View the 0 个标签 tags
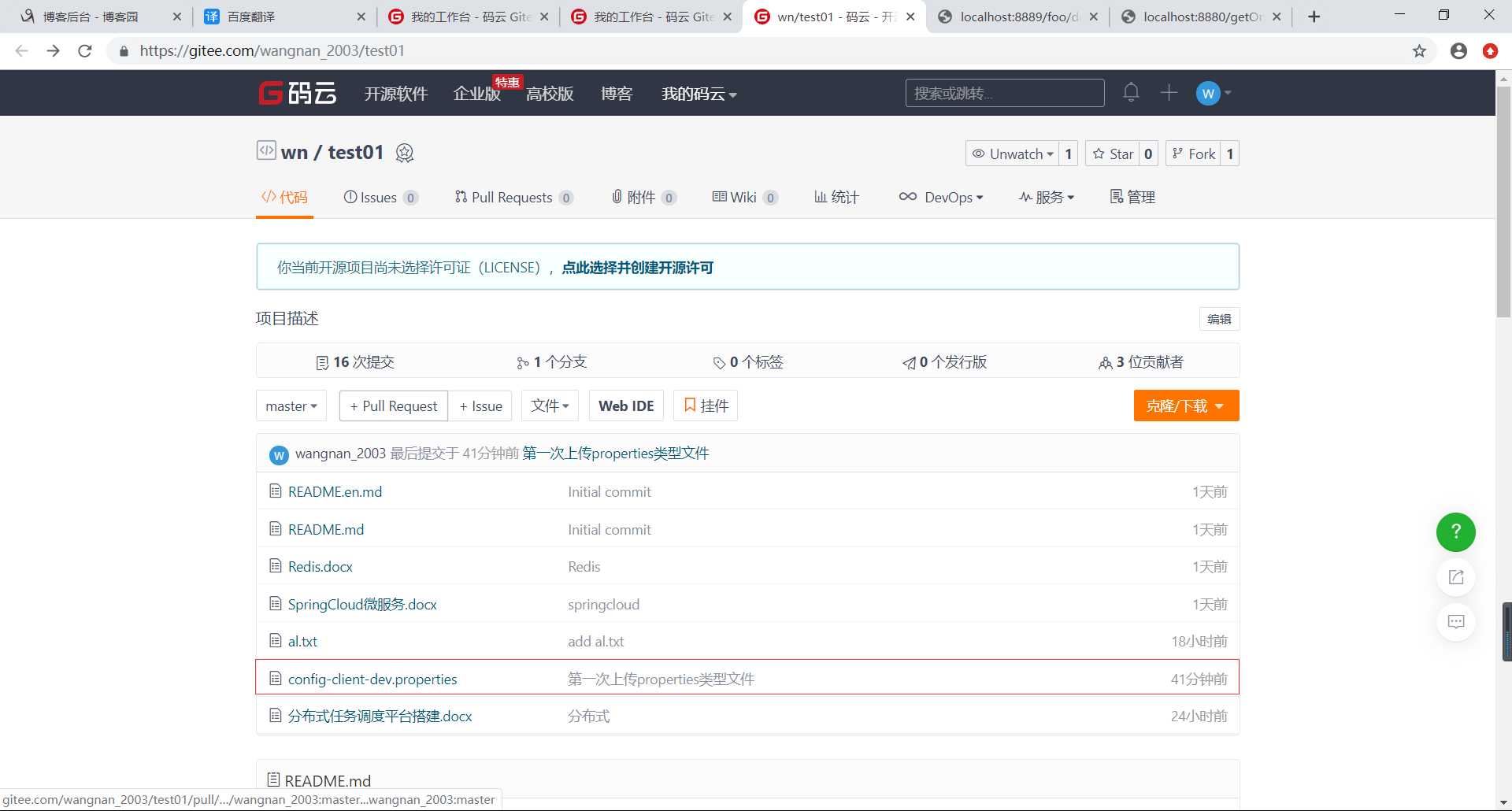The image size is (1512, 811). click(x=748, y=362)
